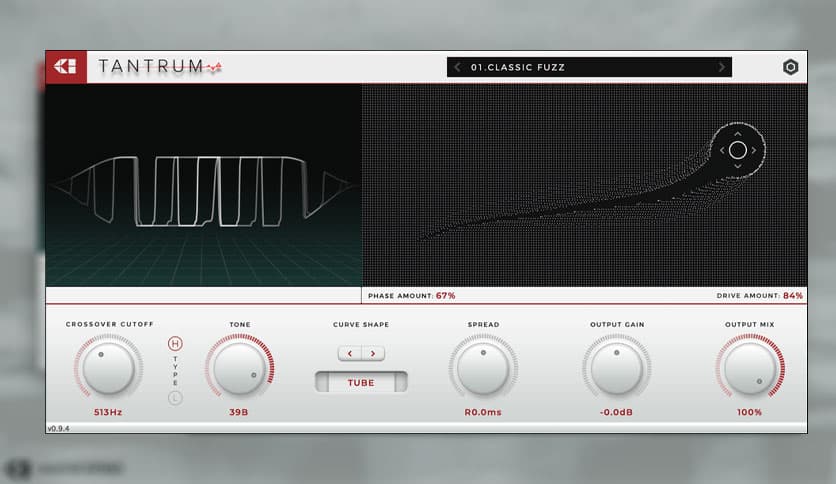Click the Output Gain knob

(x=616, y=368)
